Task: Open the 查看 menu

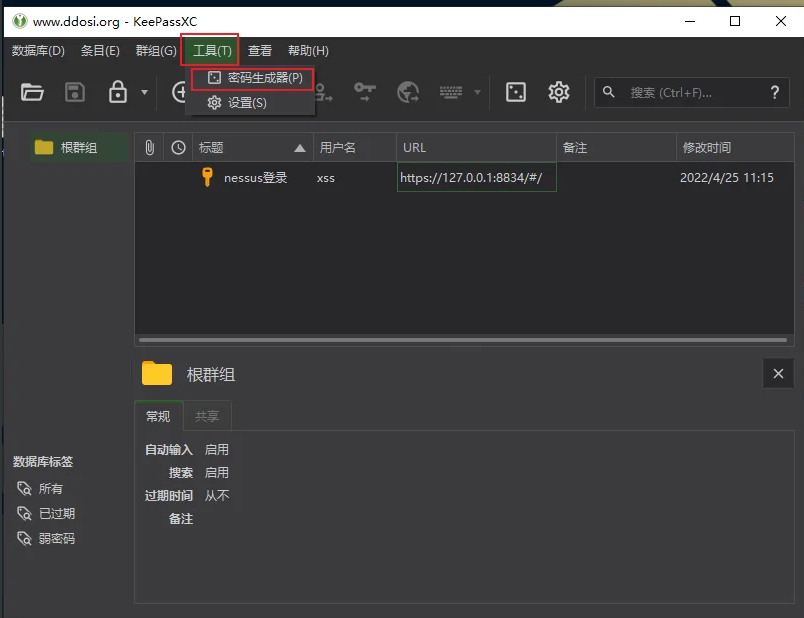Action: point(260,51)
